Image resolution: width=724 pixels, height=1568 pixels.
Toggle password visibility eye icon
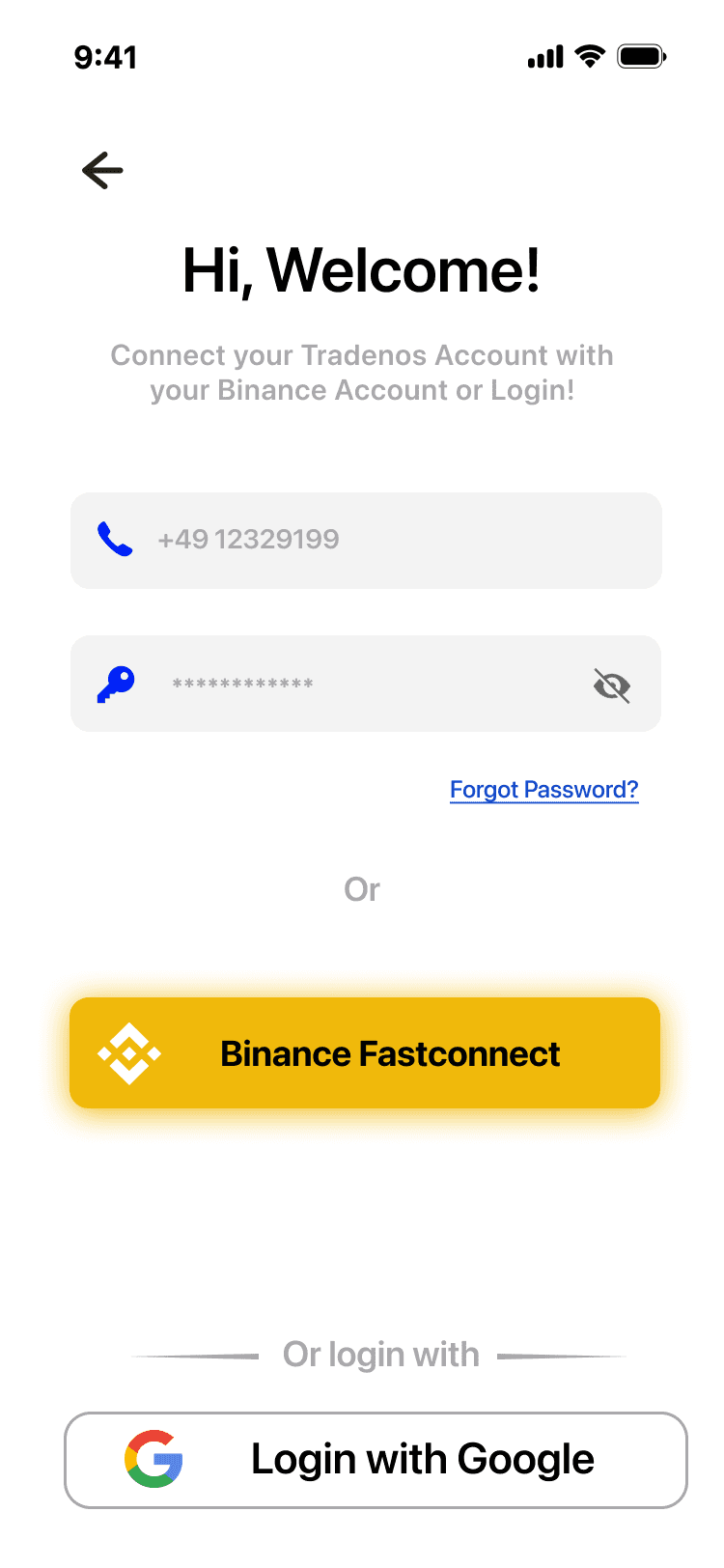tap(611, 686)
